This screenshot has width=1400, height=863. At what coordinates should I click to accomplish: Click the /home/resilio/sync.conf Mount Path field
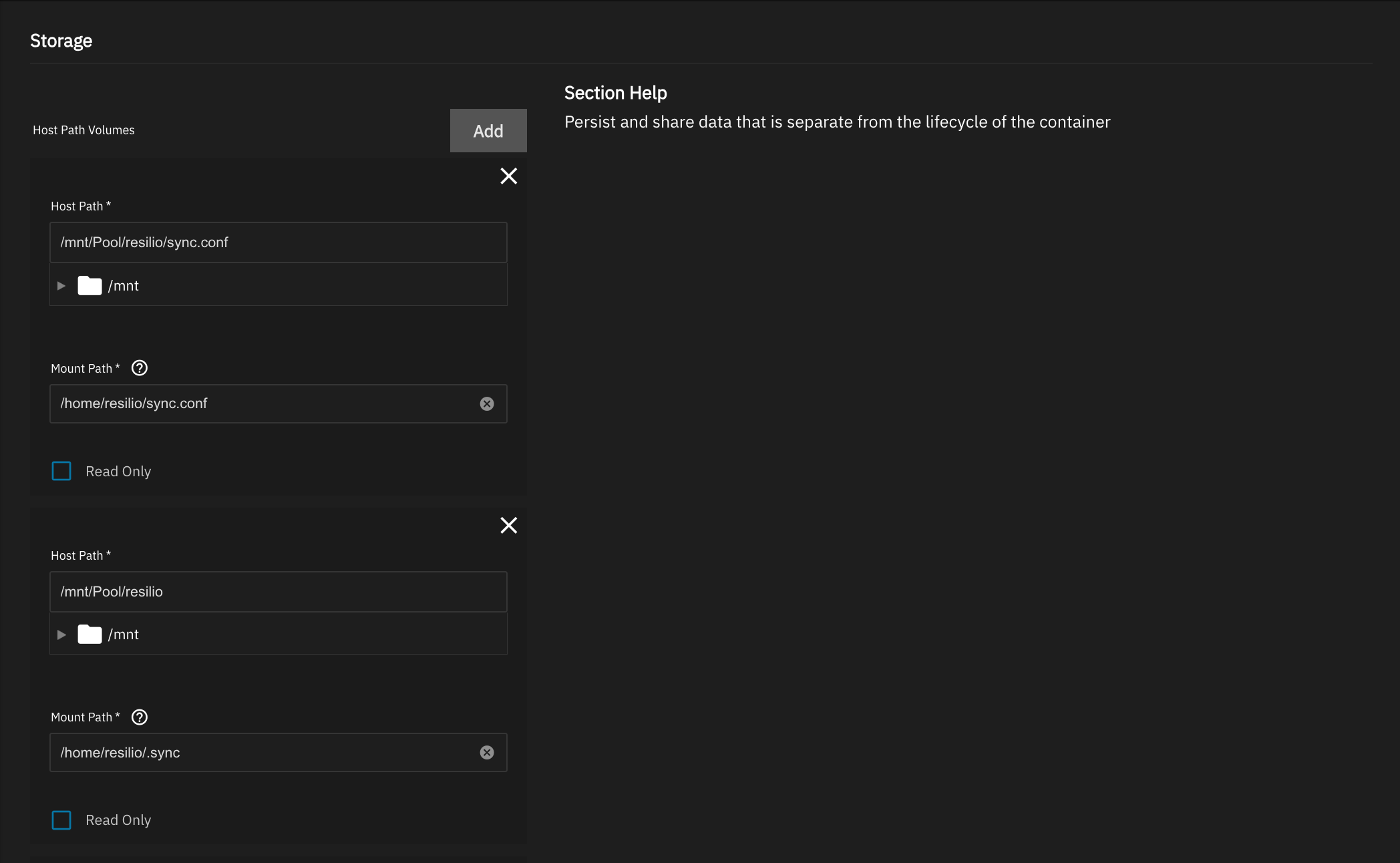pos(267,403)
